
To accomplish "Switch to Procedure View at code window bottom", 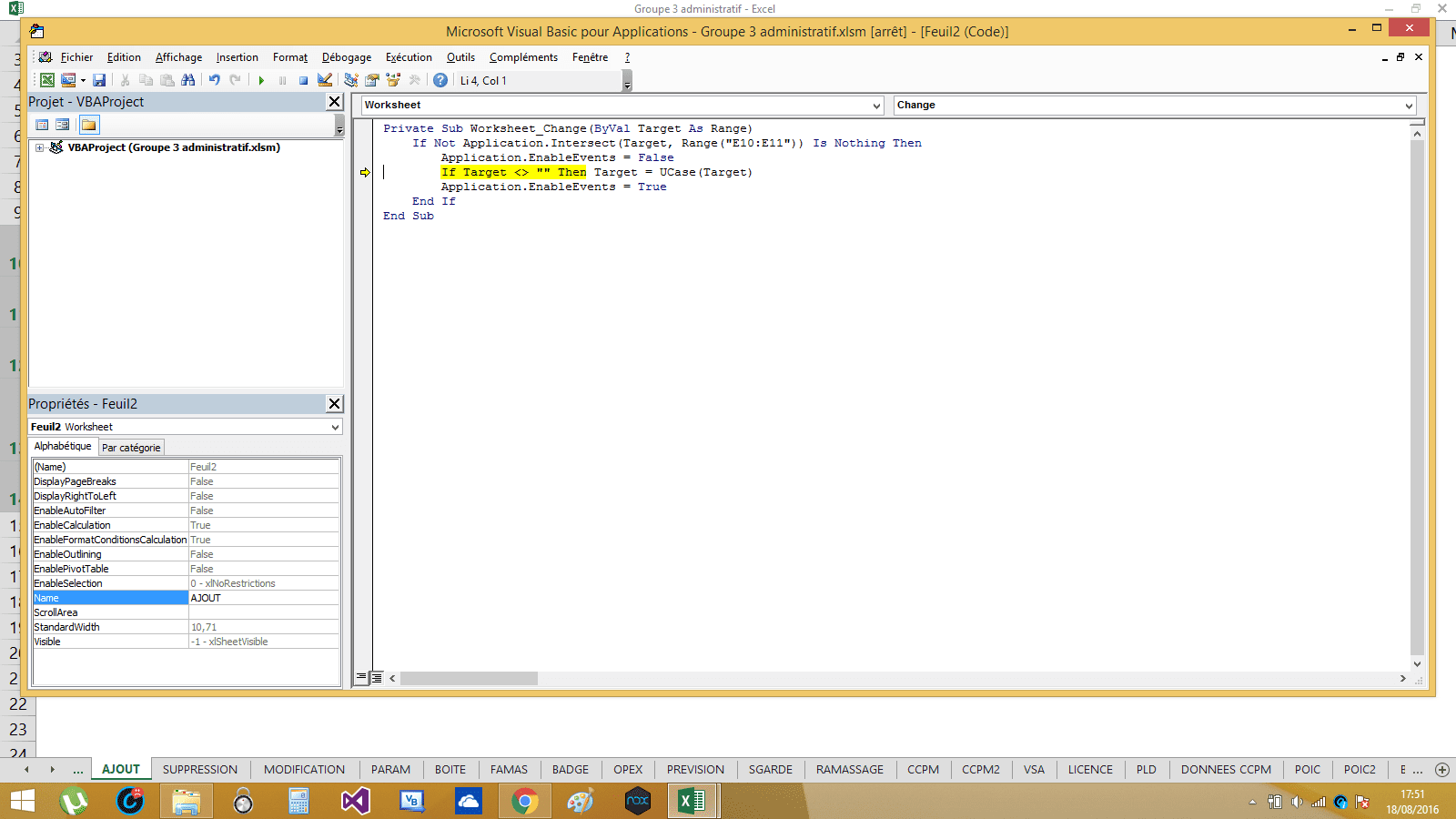I will pyautogui.click(x=362, y=678).
